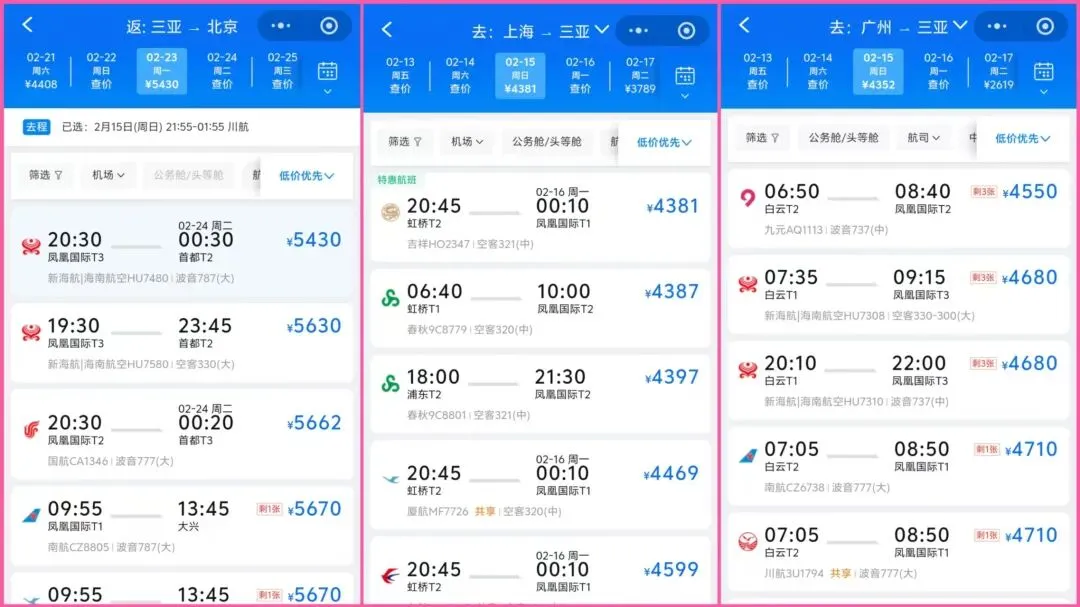Expand the 机场 dropdown in the 三亚→北京 panel
Screen dimensions: 1080x607
click(108, 175)
